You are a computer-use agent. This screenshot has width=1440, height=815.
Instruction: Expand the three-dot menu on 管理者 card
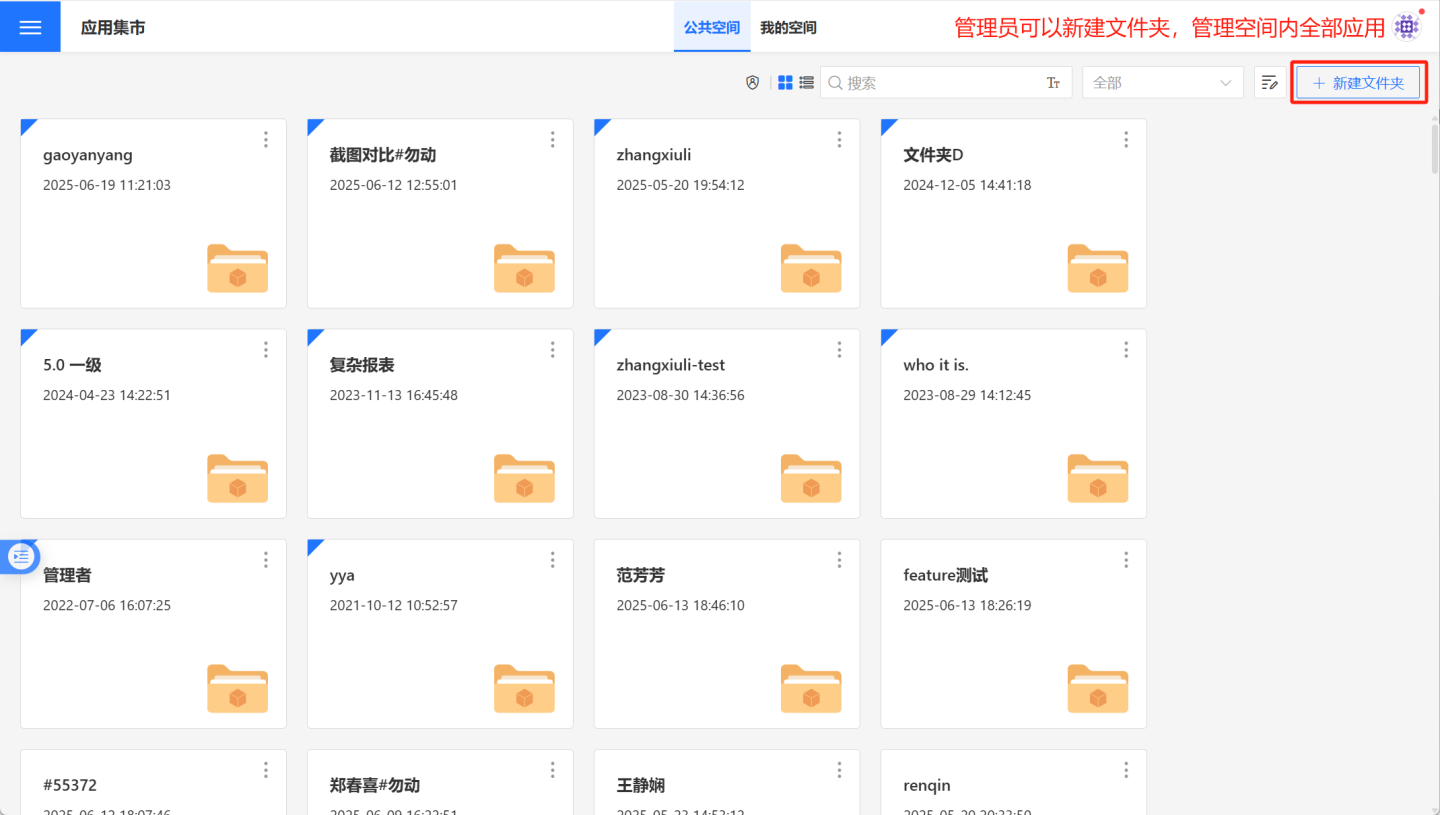pos(266,560)
